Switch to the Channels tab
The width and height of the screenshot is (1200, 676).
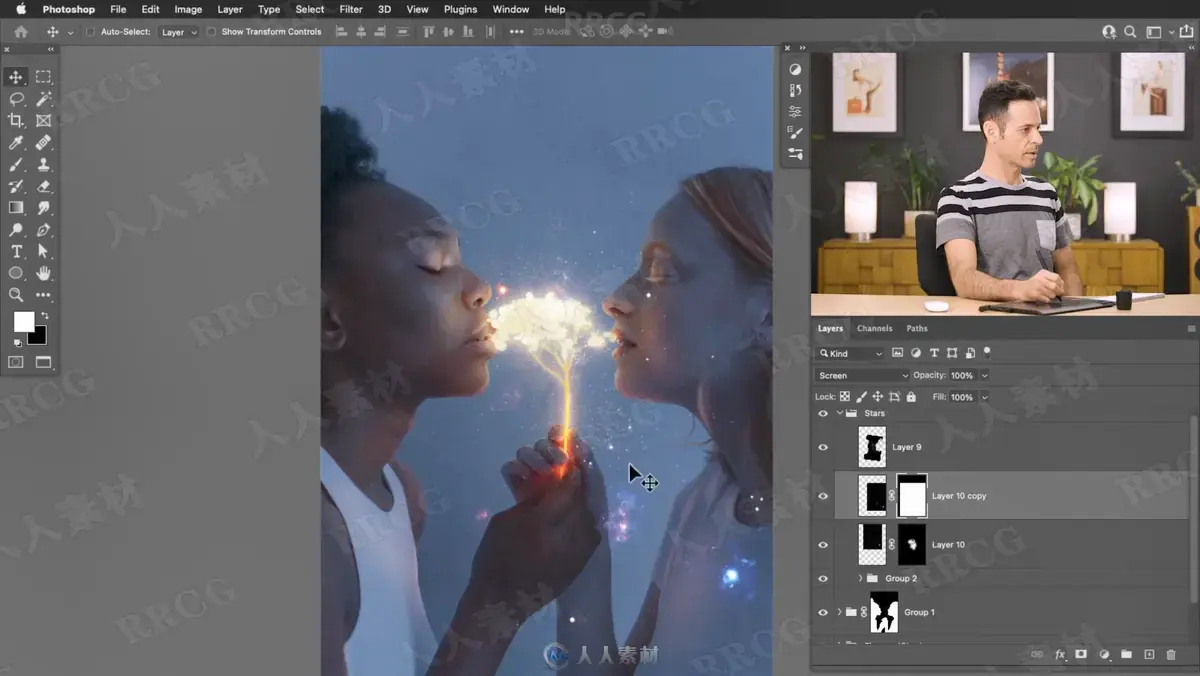click(874, 328)
